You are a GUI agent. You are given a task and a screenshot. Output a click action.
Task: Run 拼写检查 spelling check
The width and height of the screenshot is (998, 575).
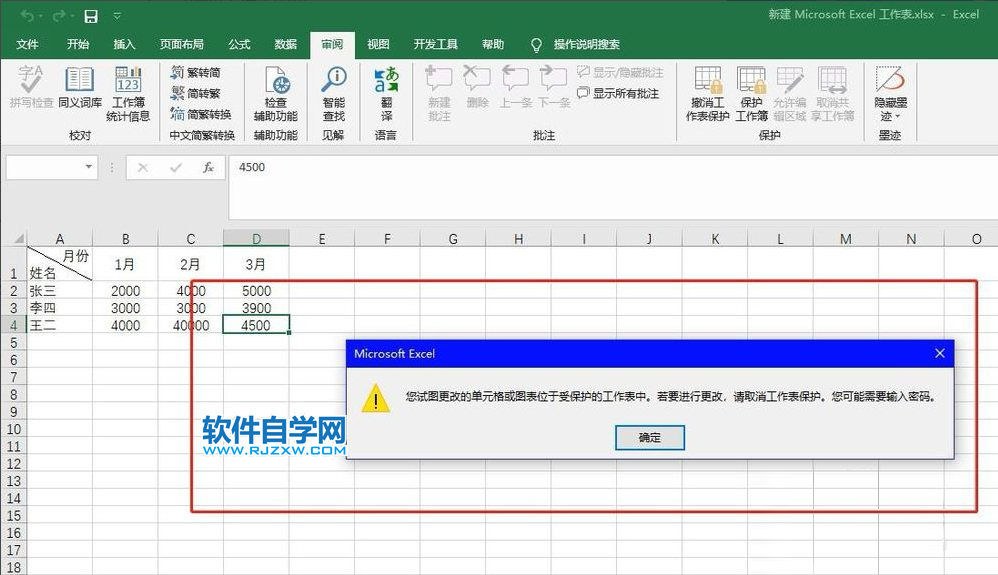coord(31,87)
